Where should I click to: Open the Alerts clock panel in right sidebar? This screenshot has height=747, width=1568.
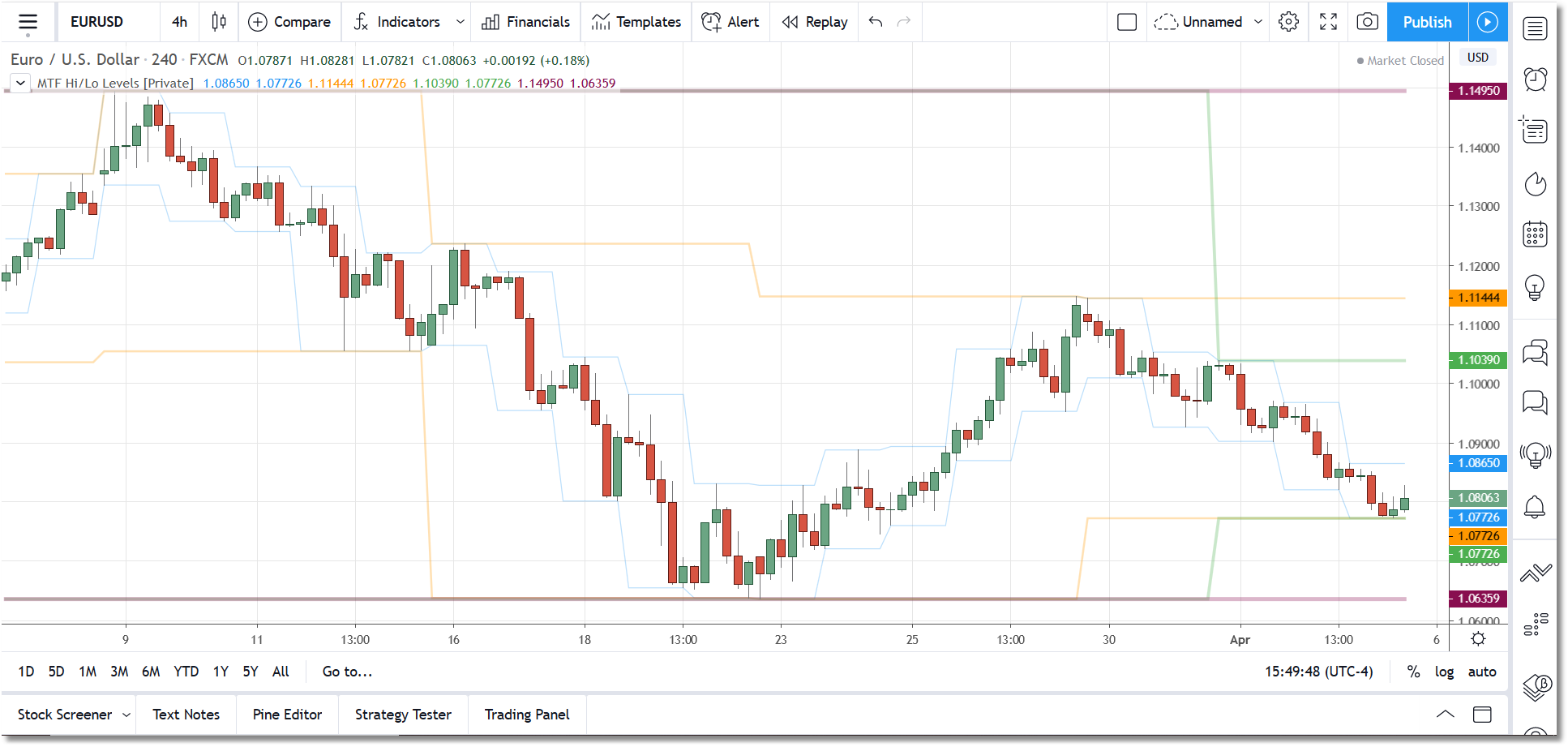tap(1535, 79)
